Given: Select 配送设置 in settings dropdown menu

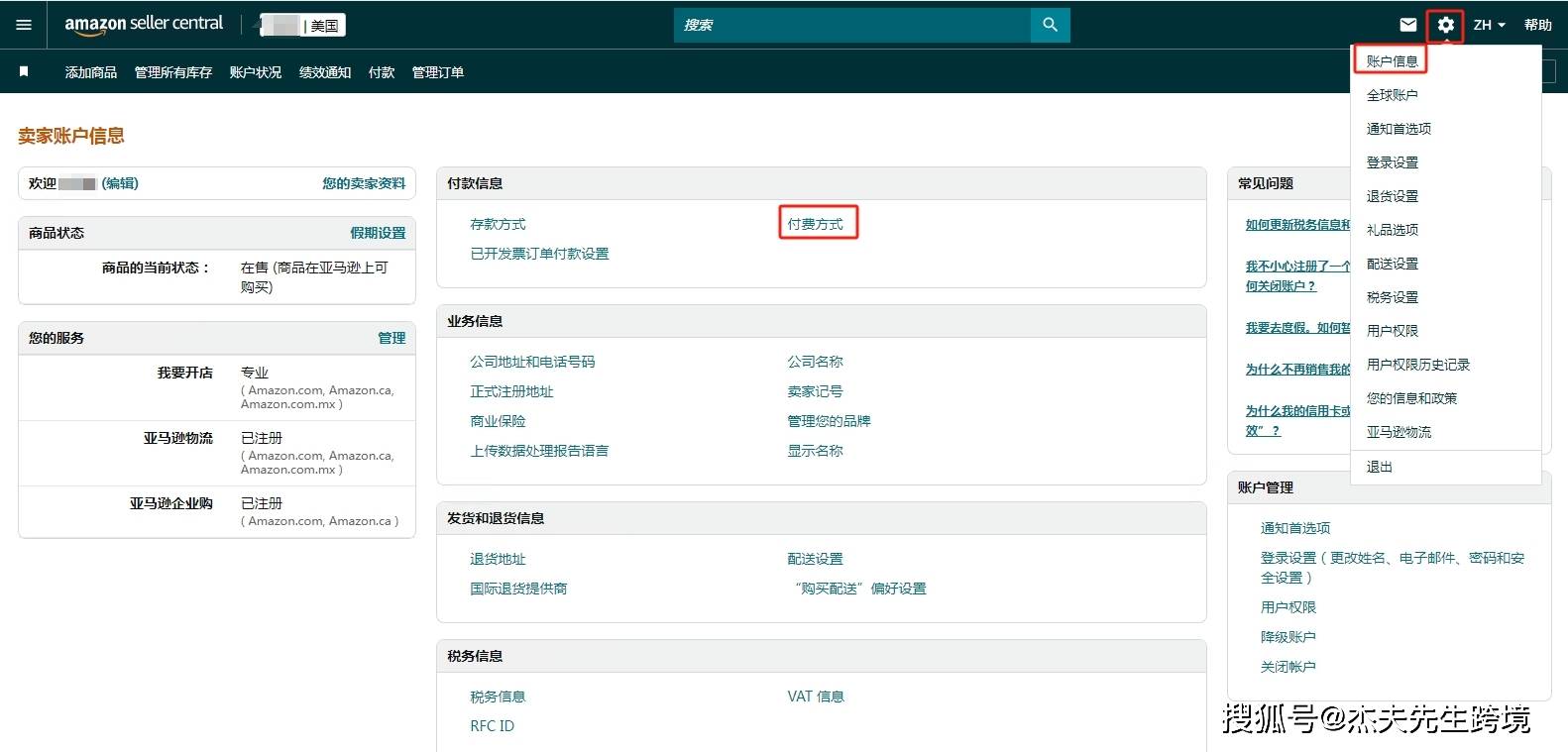Looking at the screenshot, I should [1392, 264].
